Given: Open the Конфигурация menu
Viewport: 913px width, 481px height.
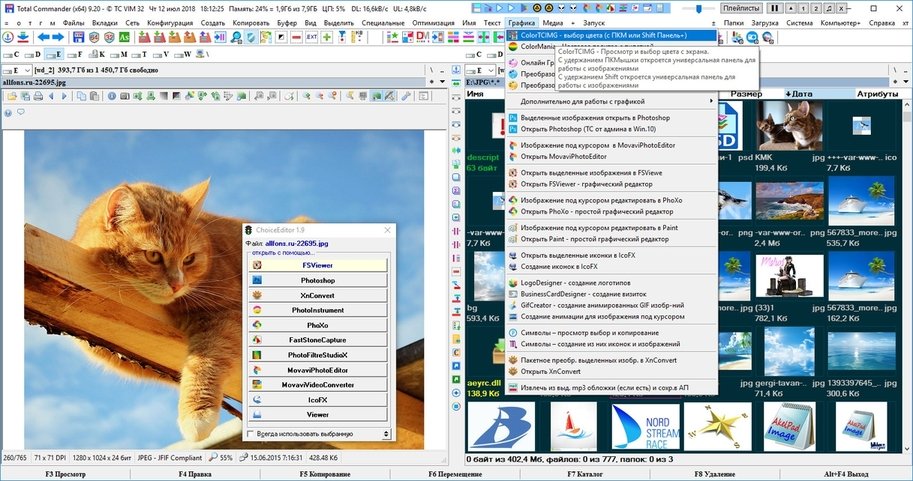Looking at the screenshot, I should pos(170,23).
